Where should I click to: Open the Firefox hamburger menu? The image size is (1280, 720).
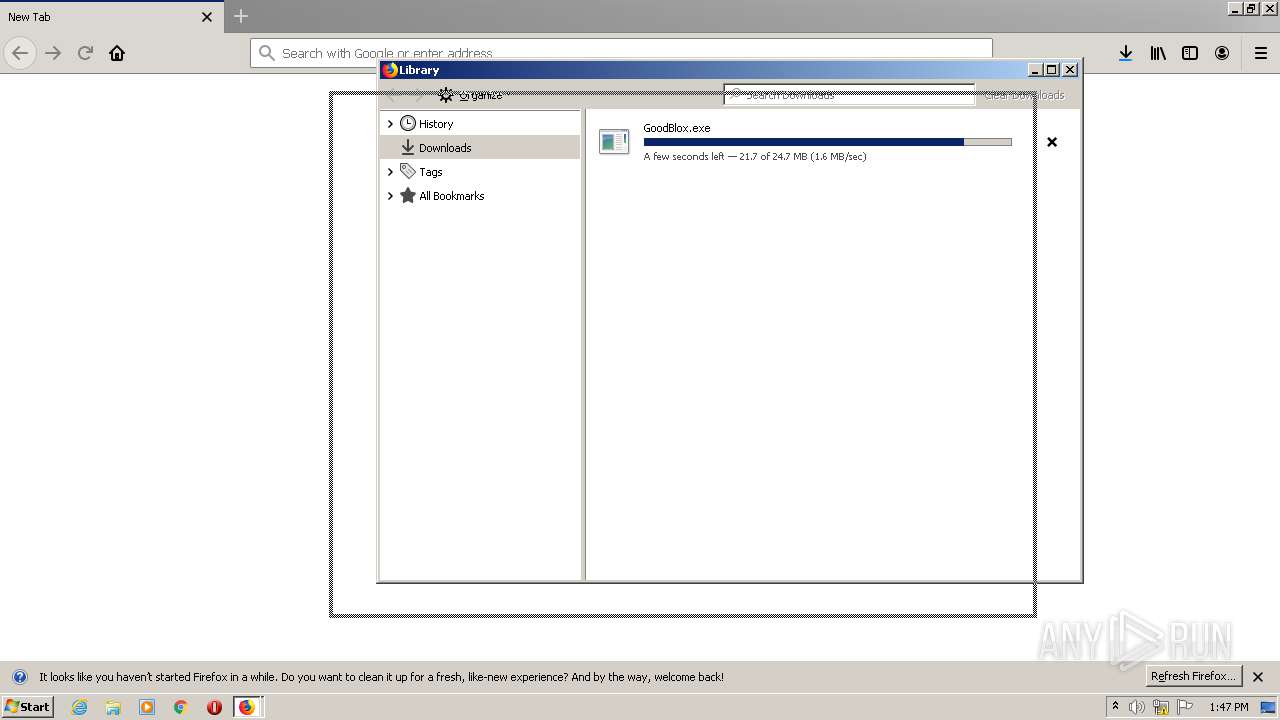pyautogui.click(x=1261, y=53)
